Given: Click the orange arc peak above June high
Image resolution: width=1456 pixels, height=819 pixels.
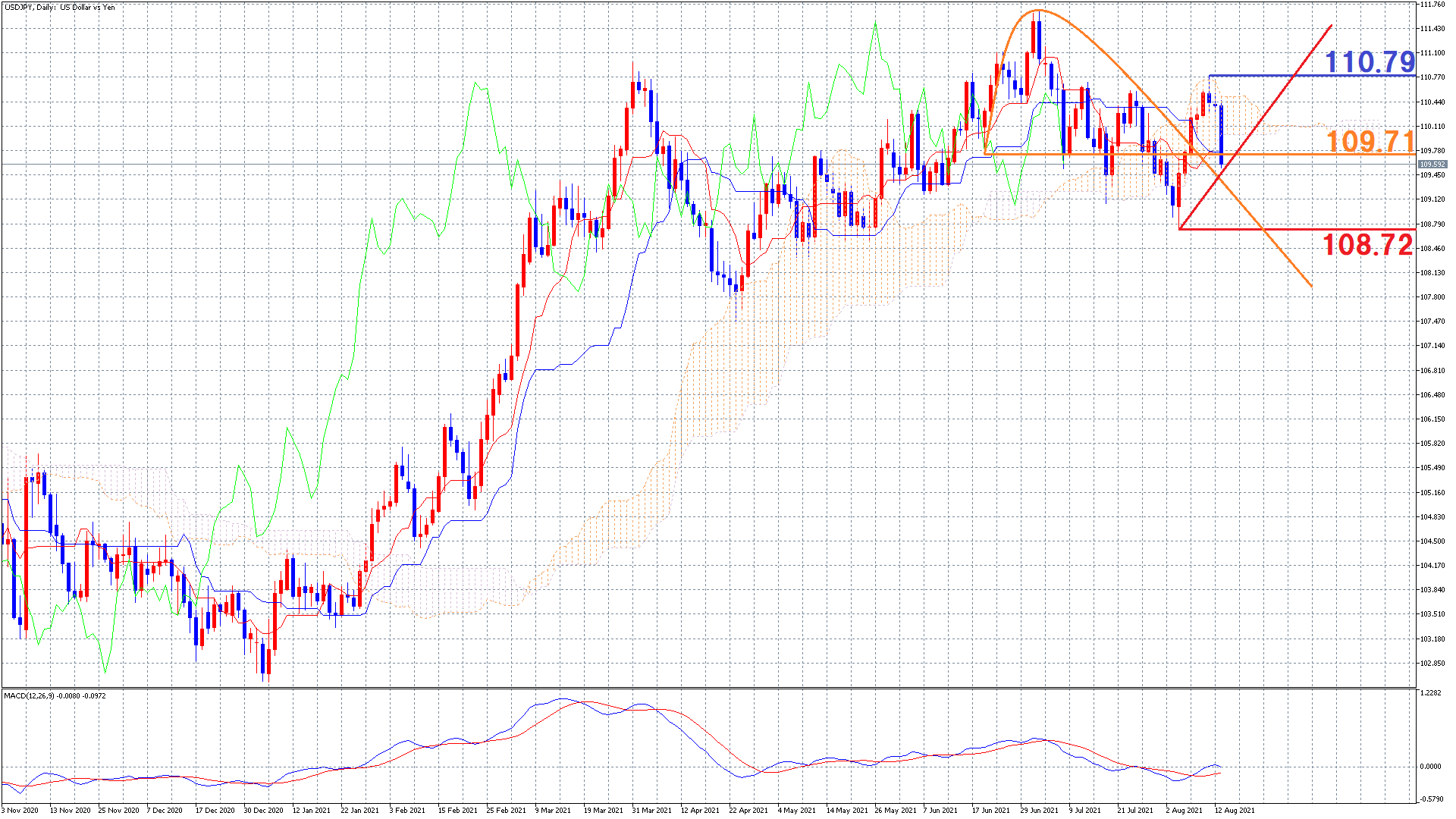Looking at the screenshot, I should point(1037,11).
